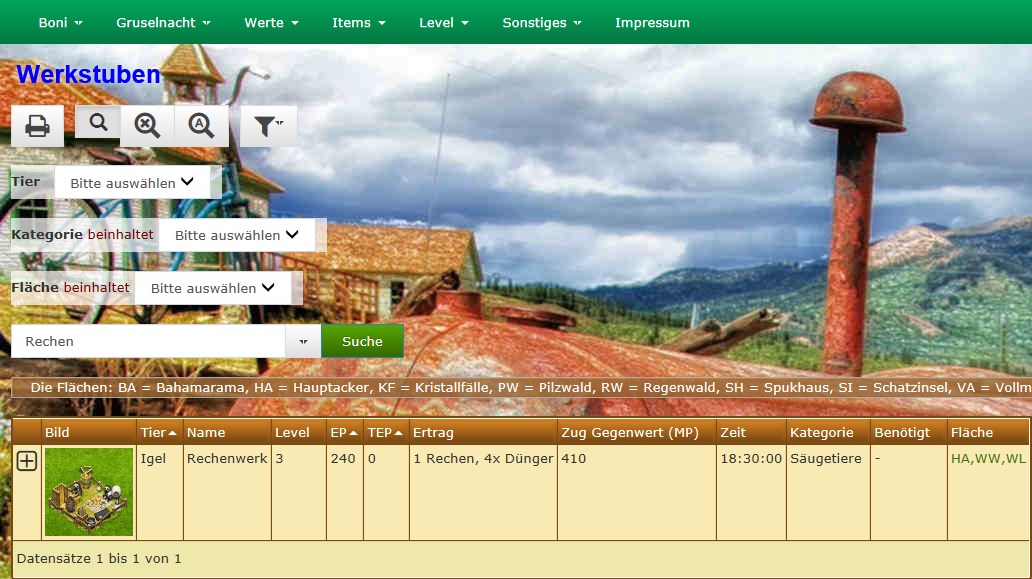The height and width of the screenshot is (579, 1032).
Task: Open the Rechenwerk building thumbnail
Action: point(89,491)
